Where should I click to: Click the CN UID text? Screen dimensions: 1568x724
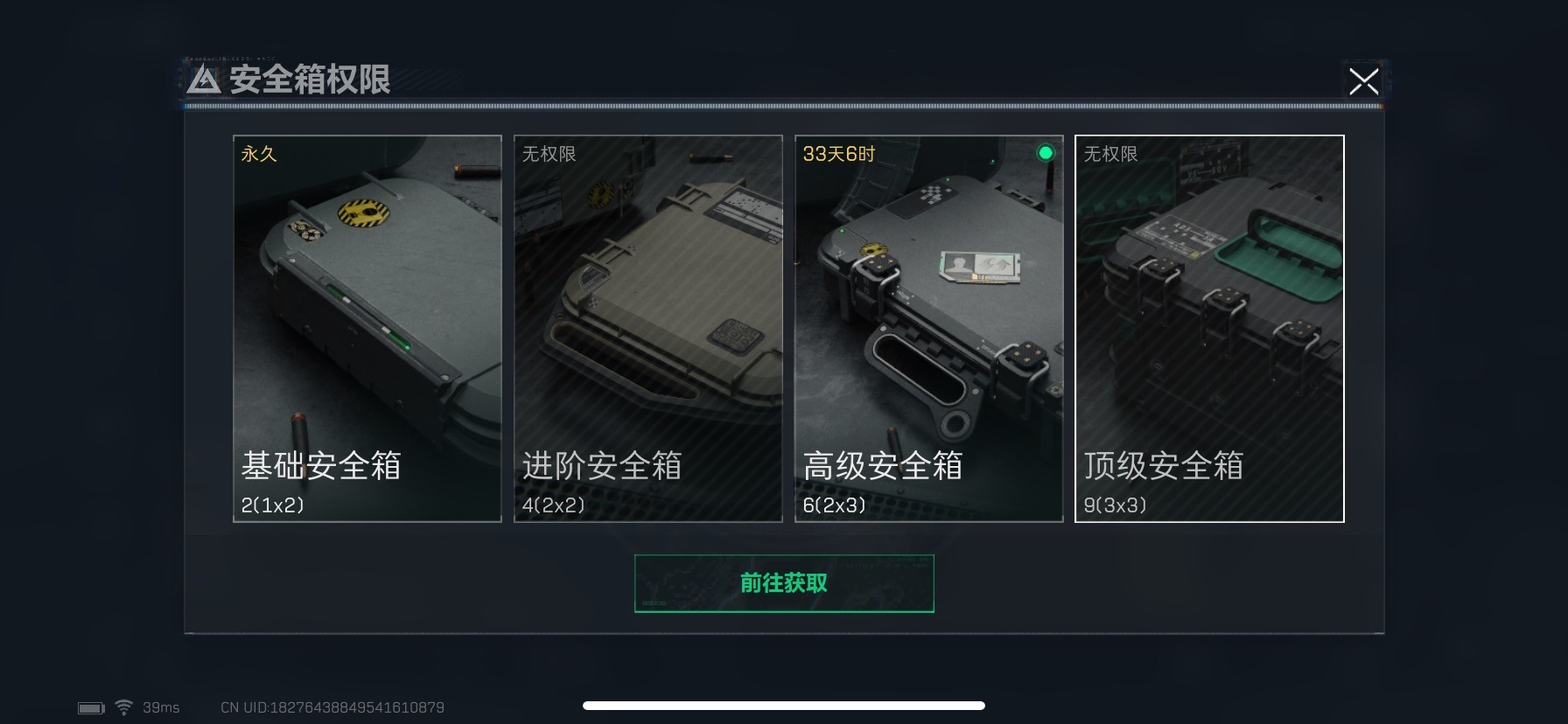pos(332,707)
